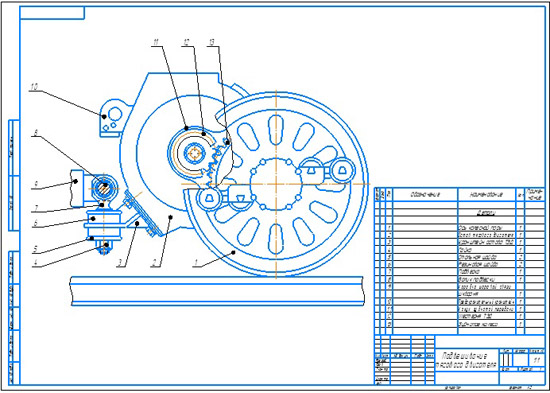Screen dimensions: 550x393
Task: Click callout number 10 label
Action: coord(34,87)
